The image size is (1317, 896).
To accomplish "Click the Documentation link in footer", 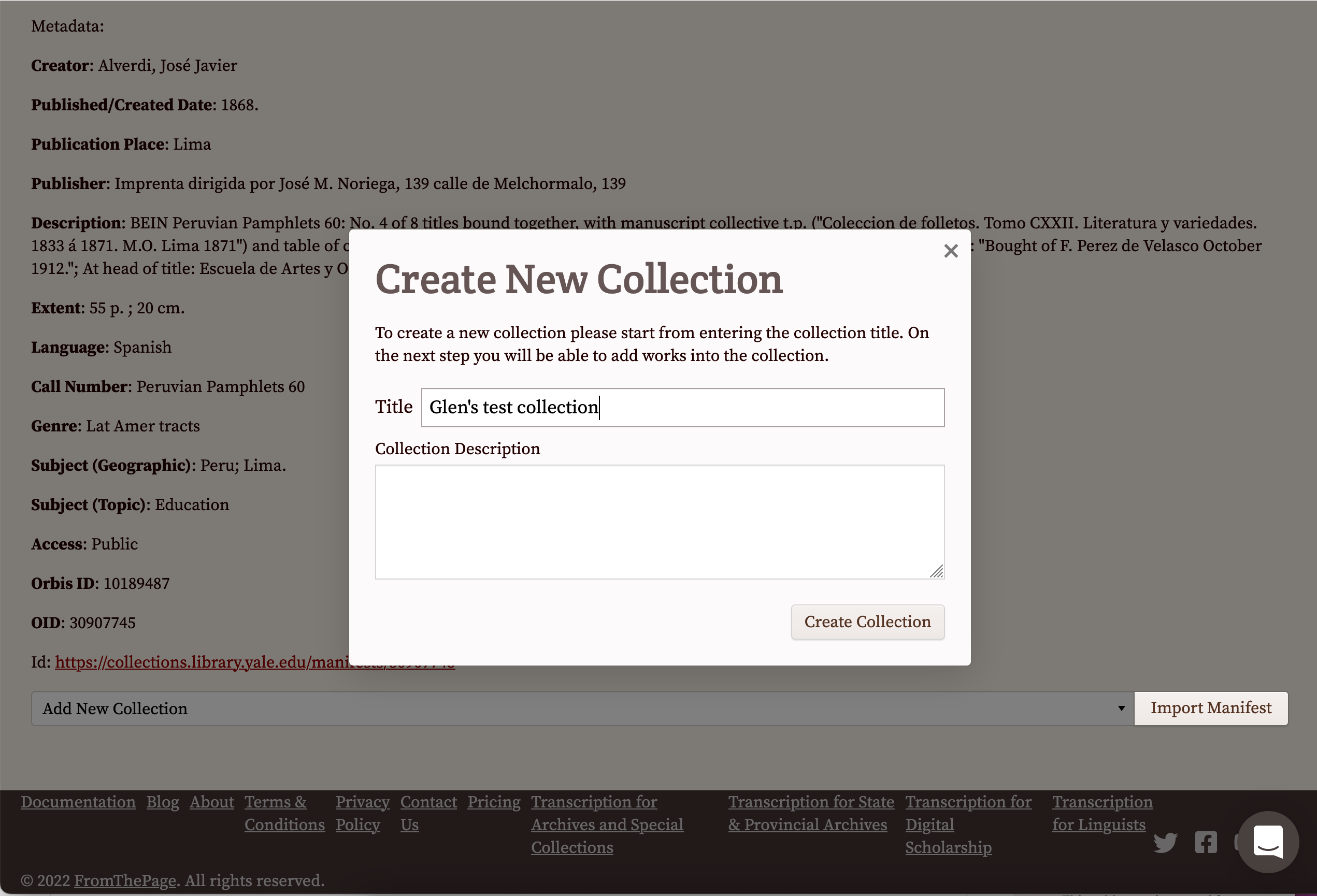I will tap(77, 802).
